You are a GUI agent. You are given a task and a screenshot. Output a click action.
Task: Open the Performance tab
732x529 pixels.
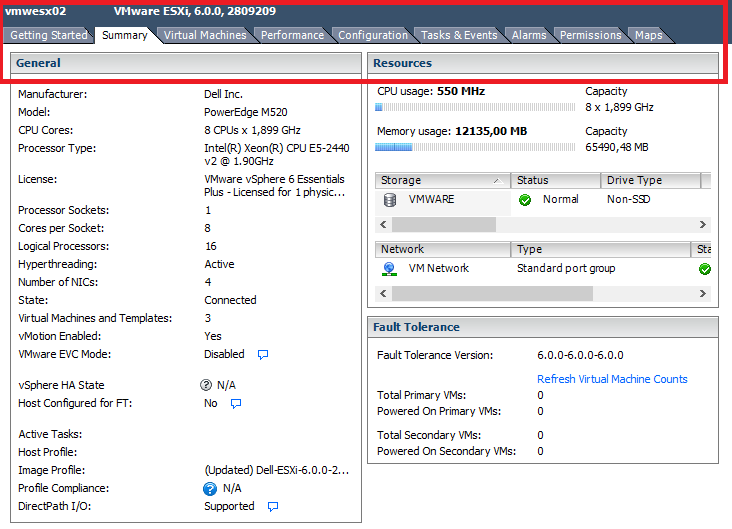(292, 35)
